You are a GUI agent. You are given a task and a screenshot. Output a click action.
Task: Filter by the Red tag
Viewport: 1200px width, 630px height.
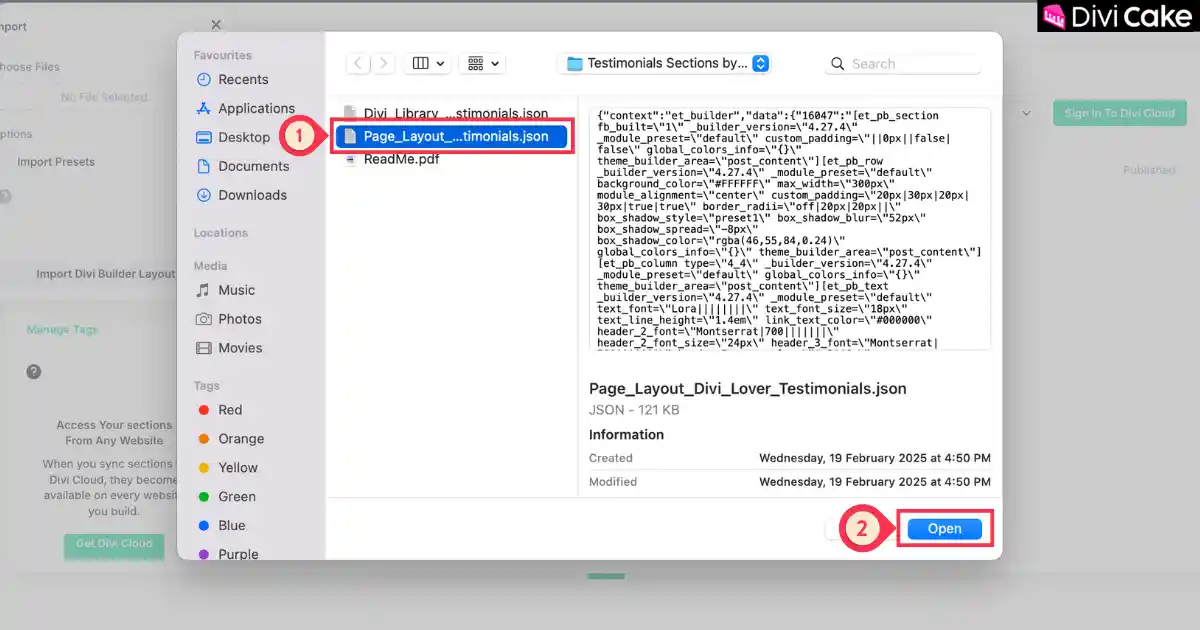tap(230, 410)
